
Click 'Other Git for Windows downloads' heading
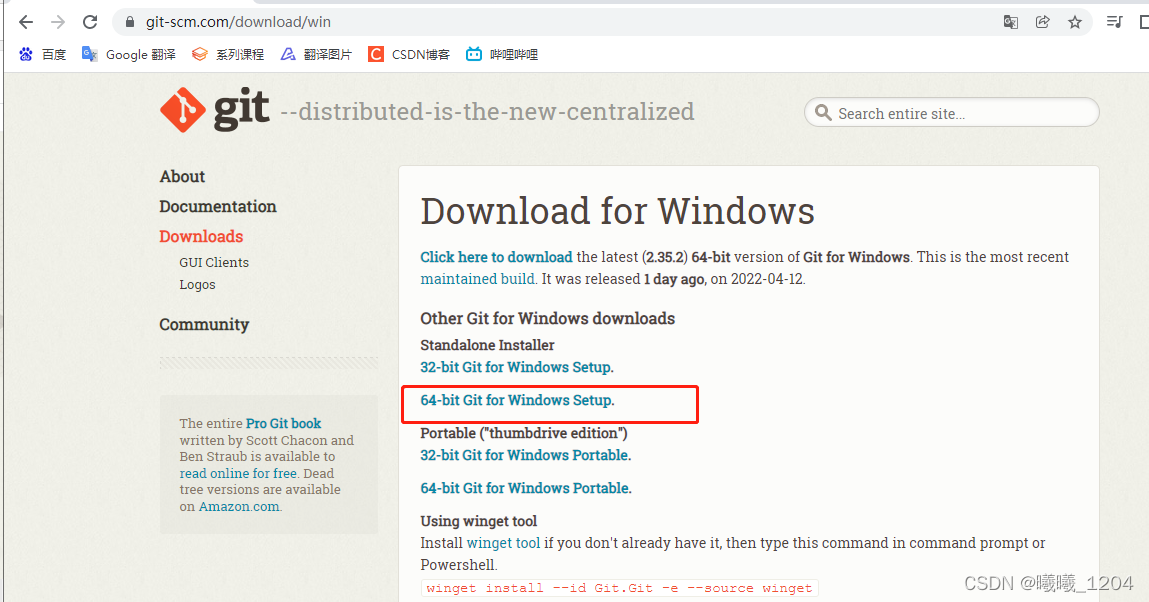(x=547, y=319)
